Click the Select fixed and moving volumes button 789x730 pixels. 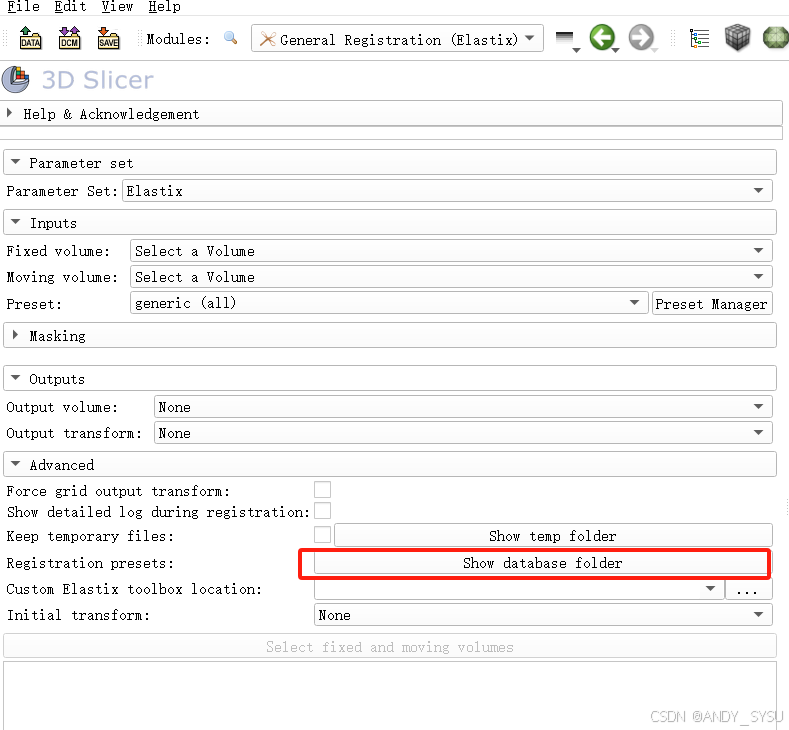(x=390, y=646)
